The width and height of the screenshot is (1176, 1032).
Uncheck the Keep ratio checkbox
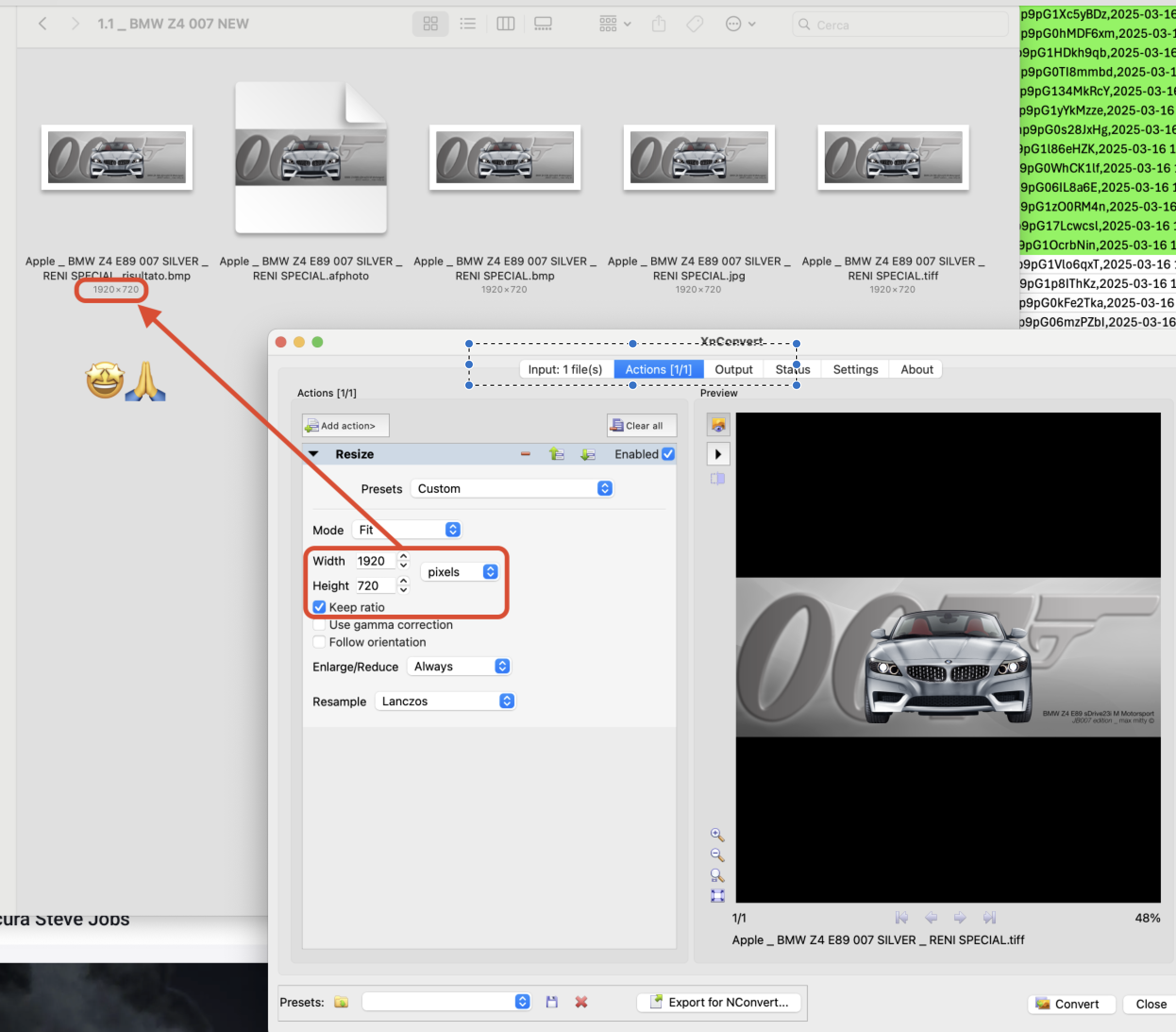pyautogui.click(x=319, y=607)
